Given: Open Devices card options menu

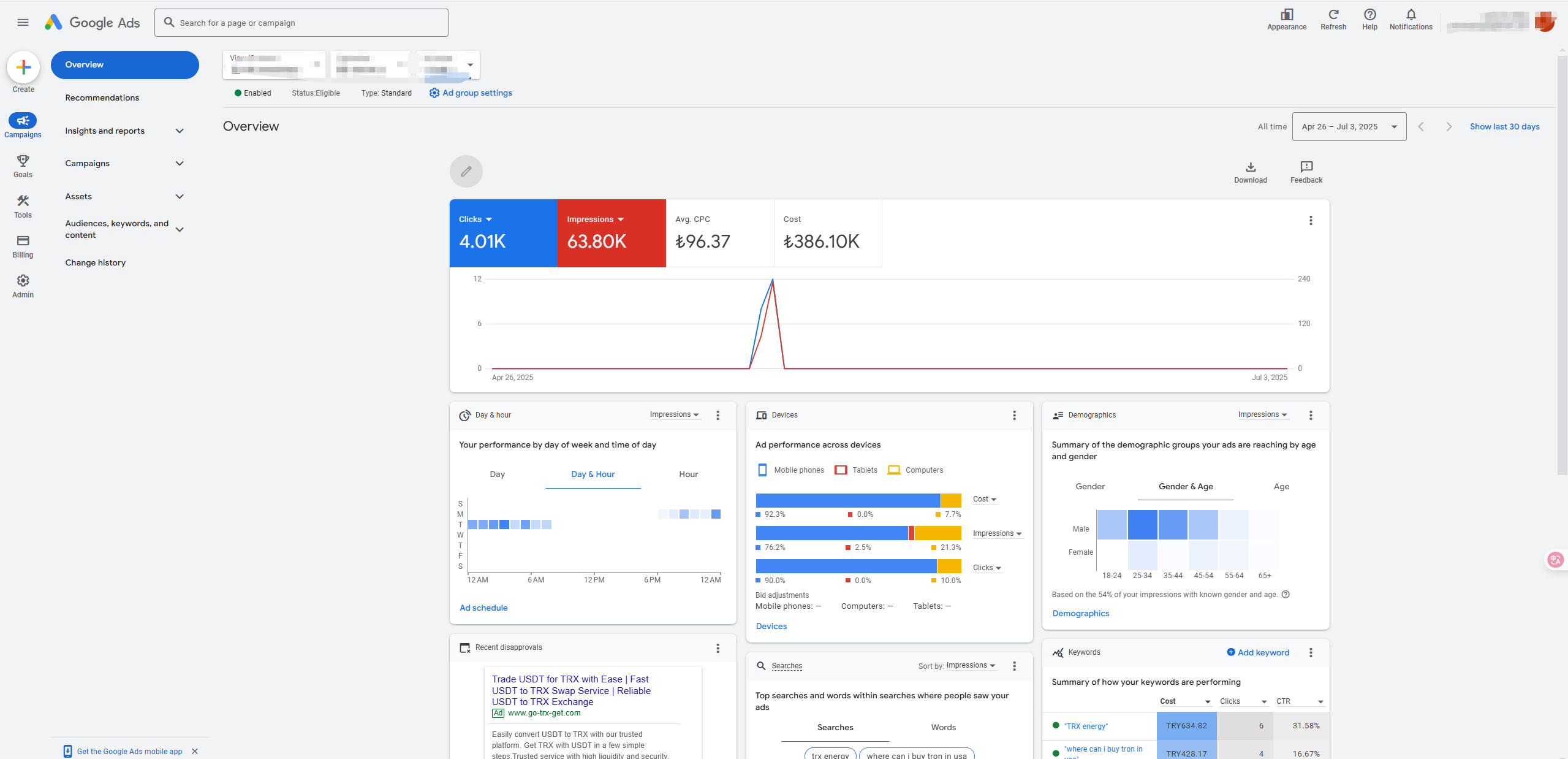Looking at the screenshot, I should pos(1014,415).
